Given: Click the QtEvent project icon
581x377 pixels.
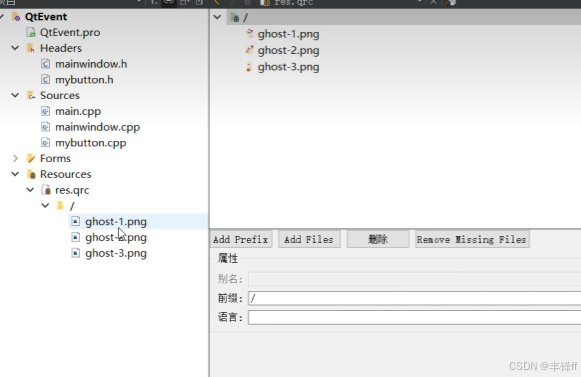Looking at the screenshot, I should pyautogui.click(x=16, y=17).
